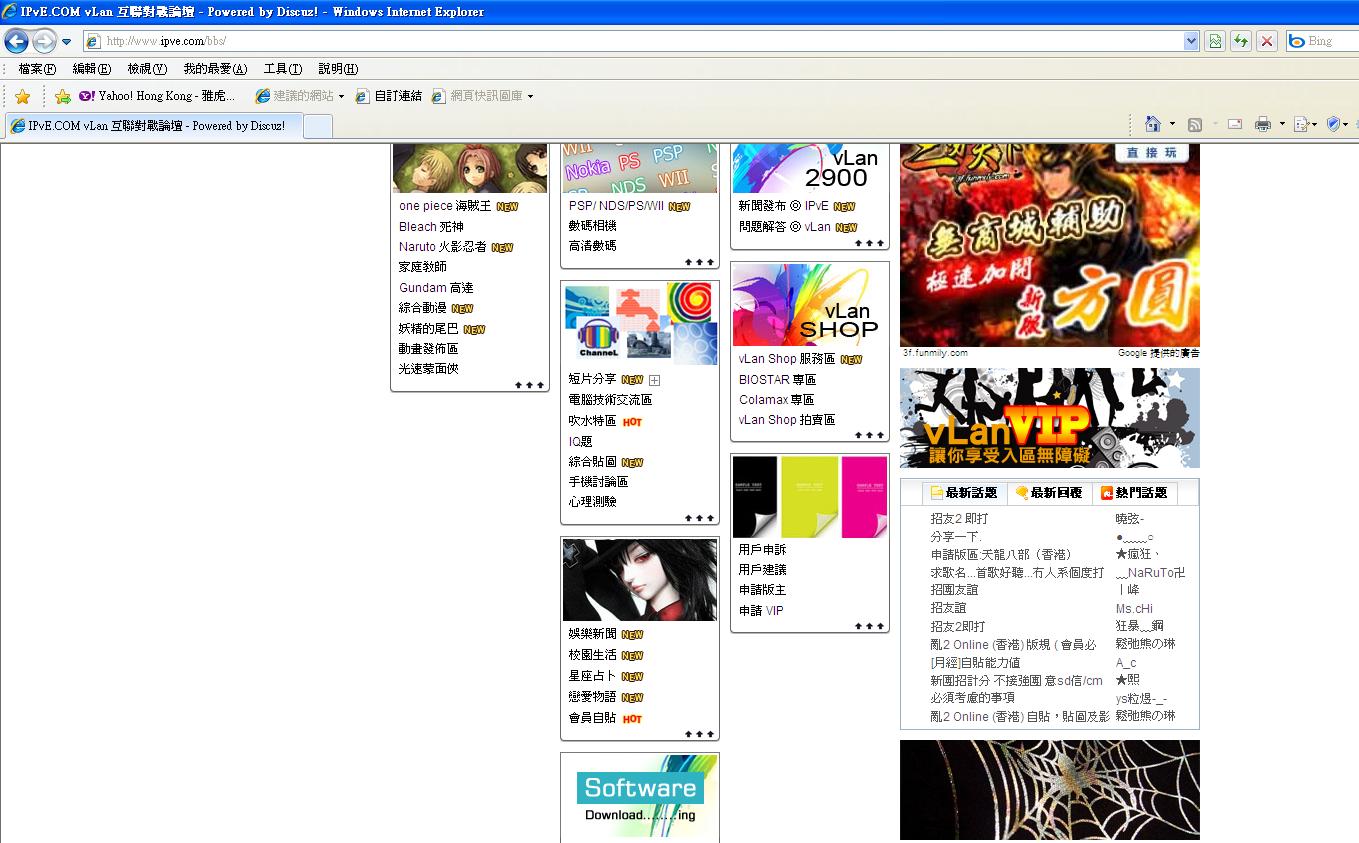
Task: Click the Compatibility View icon beside address bar
Action: (1215, 41)
